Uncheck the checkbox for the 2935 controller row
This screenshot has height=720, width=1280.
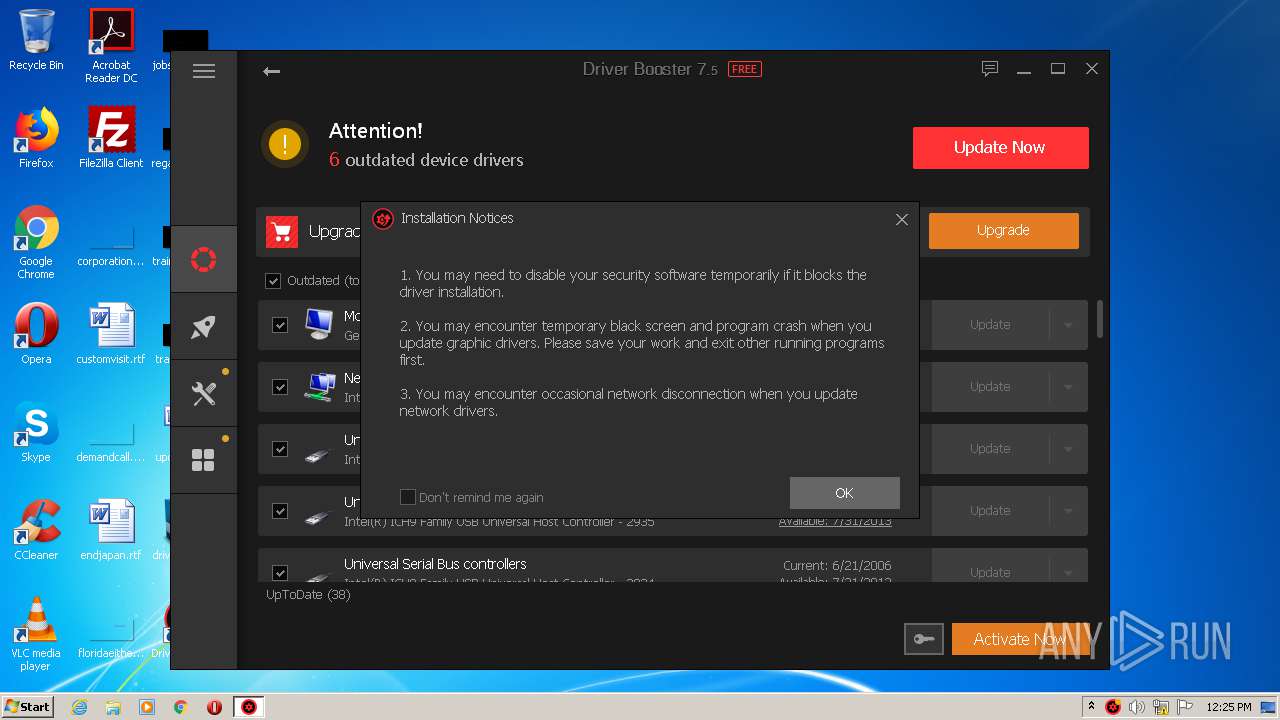(280, 511)
